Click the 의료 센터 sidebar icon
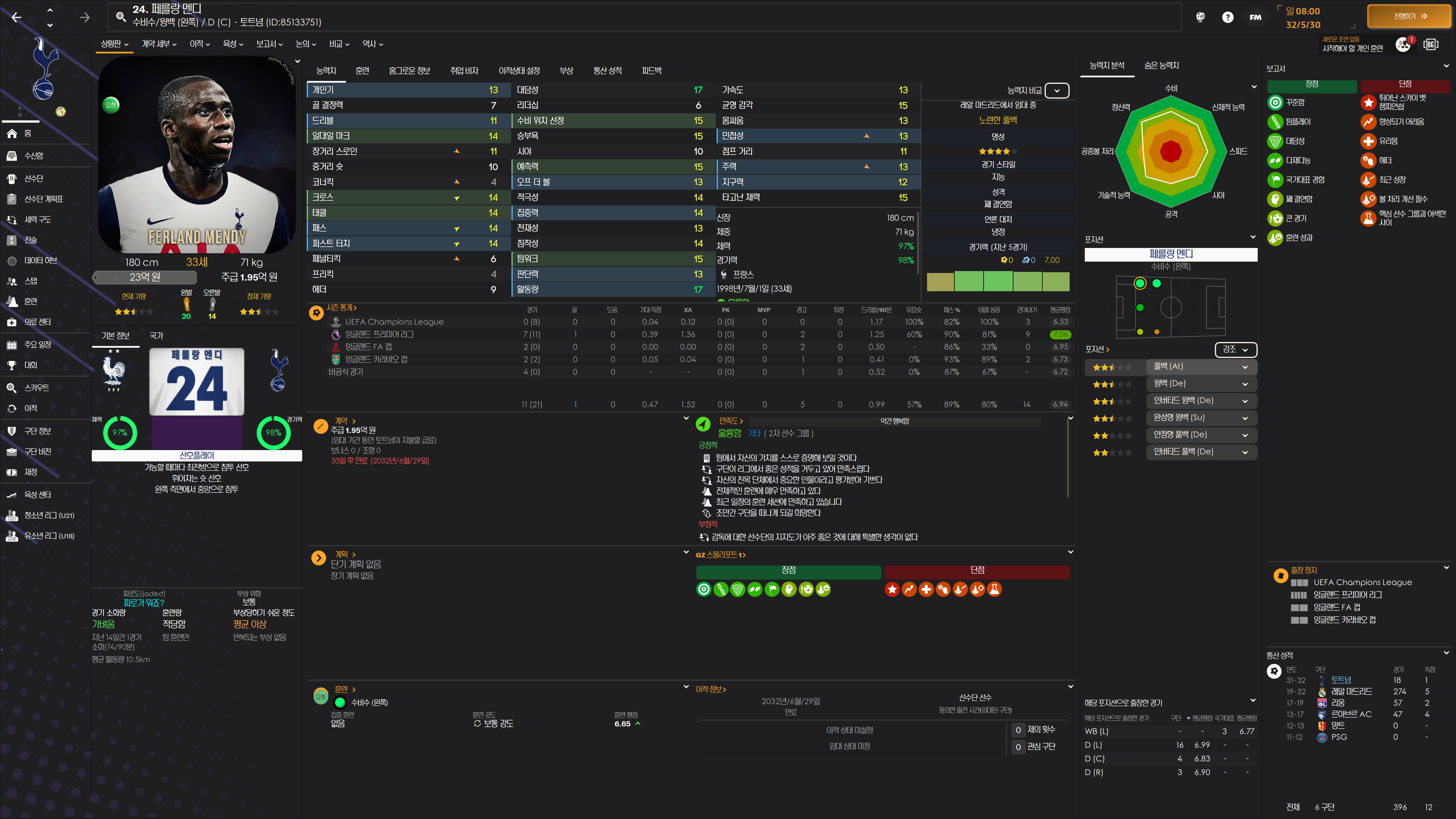This screenshot has width=1456, height=819. click(12, 322)
